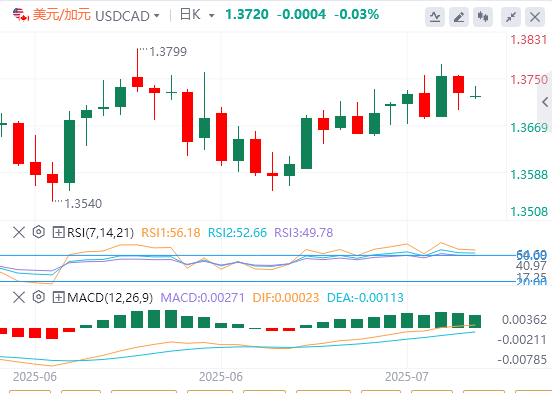Remove the MACD indicator panel
552x393 pixels.
tap(19, 297)
